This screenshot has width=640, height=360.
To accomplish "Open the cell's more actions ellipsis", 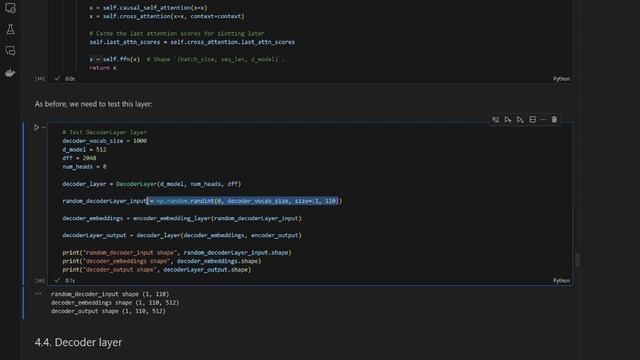I will (543, 120).
